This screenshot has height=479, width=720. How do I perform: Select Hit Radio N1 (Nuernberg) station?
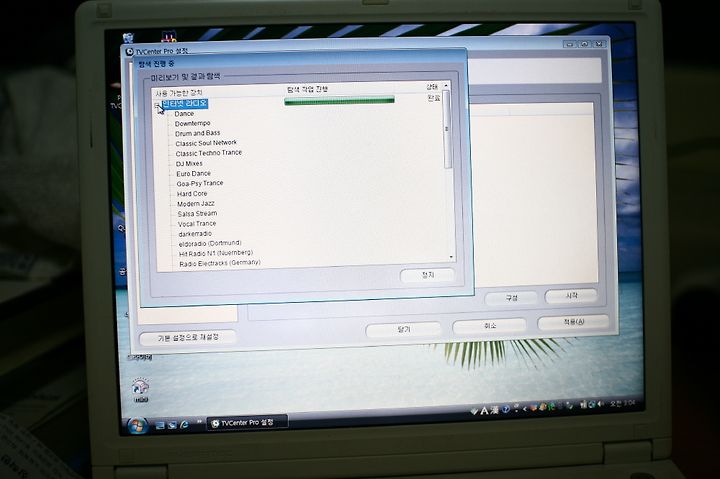pos(216,253)
